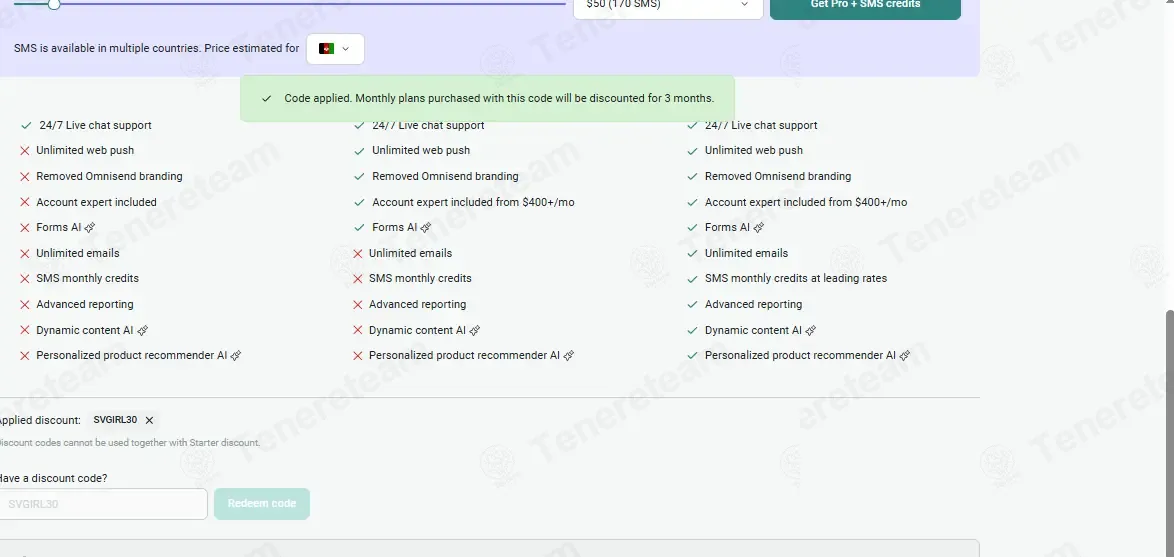Click sparkle icon after right Personalized product recommender AI
This screenshot has height=557, width=1174.
click(904, 356)
